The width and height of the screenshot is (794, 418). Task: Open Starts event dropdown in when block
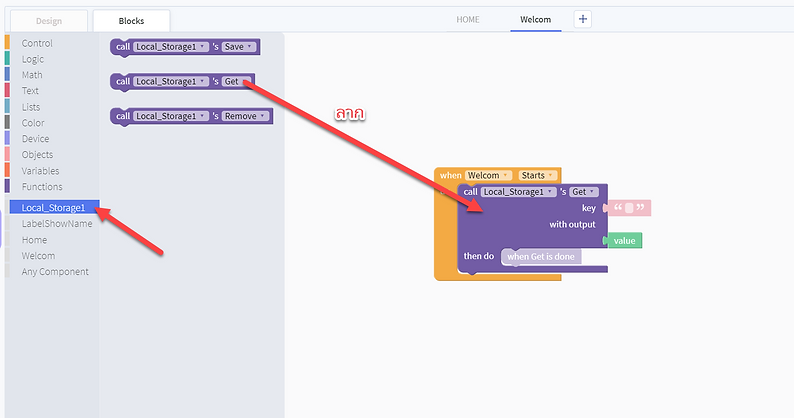[538, 175]
